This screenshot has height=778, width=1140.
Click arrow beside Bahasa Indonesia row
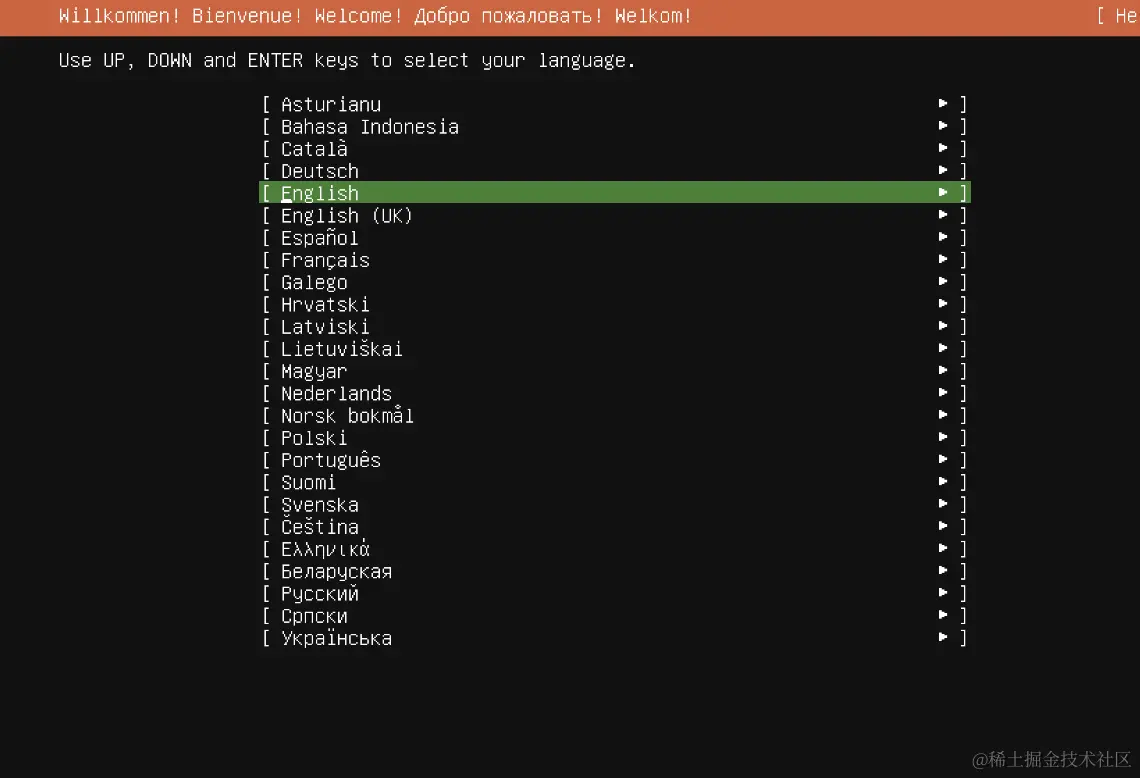point(943,125)
